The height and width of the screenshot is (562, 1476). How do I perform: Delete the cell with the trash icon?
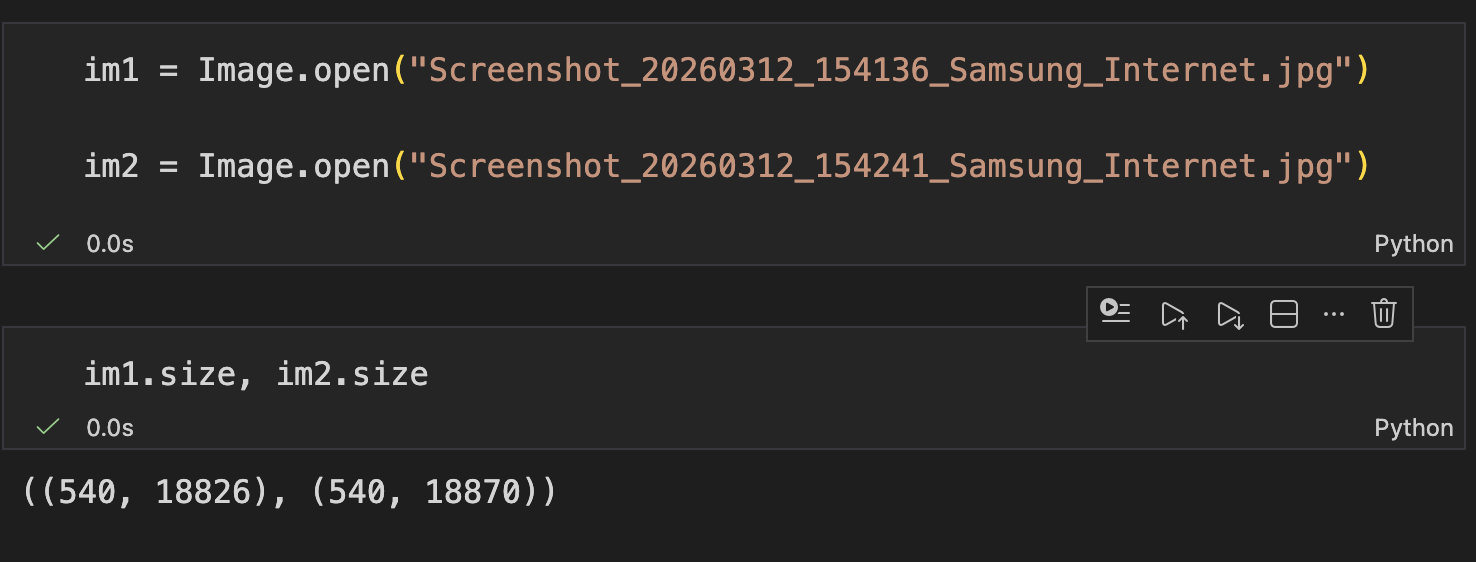pos(1384,314)
